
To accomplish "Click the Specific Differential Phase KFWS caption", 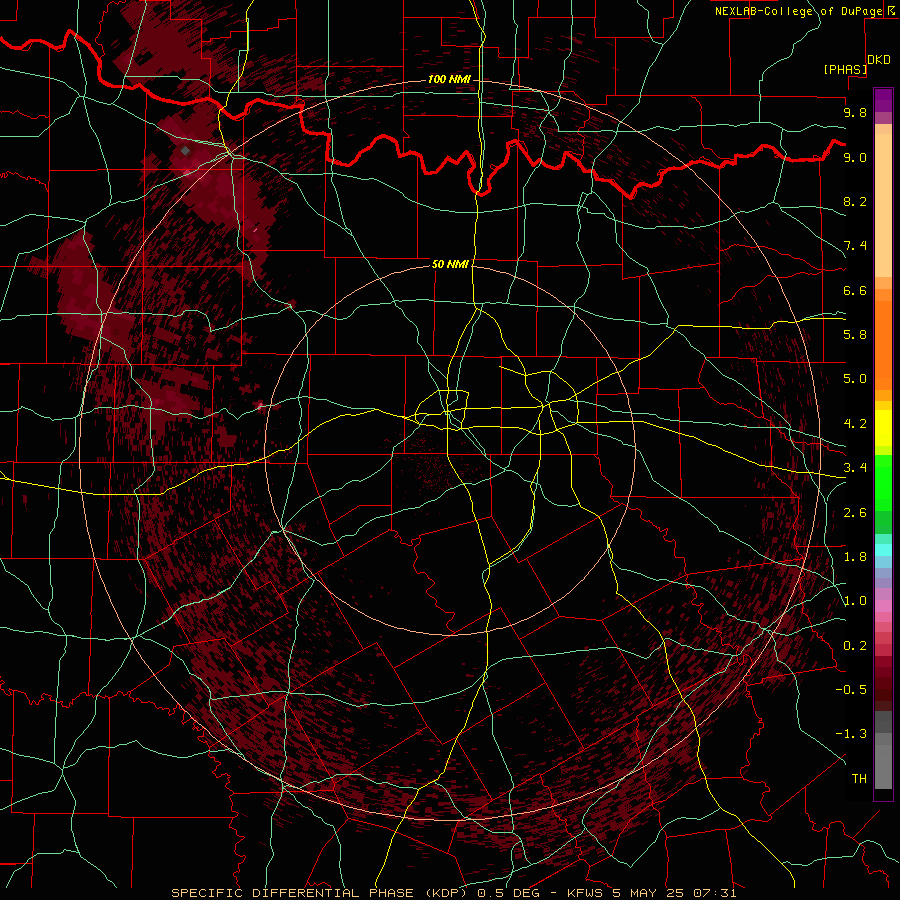I will coord(453,893).
